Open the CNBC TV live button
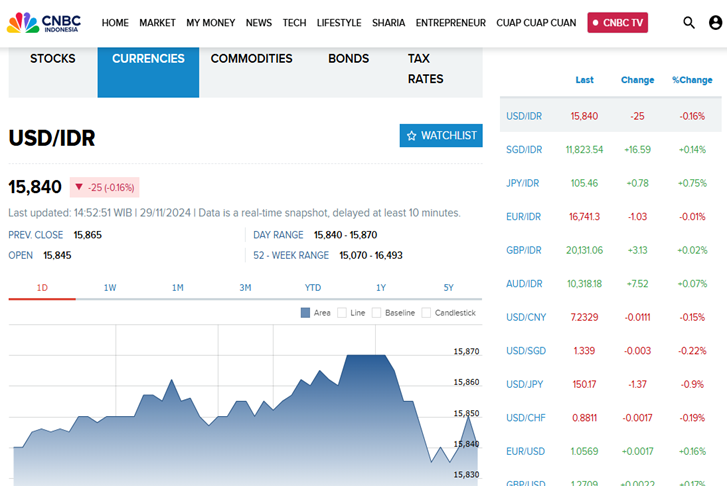727x486 pixels. [617, 22]
